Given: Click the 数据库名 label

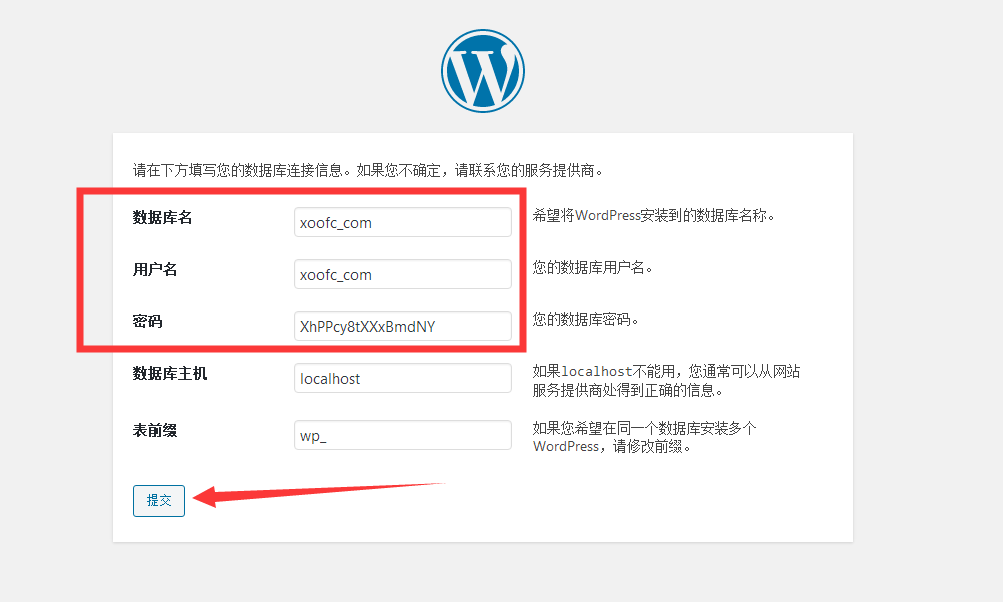Looking at the screenshot, I should [162, 218].
